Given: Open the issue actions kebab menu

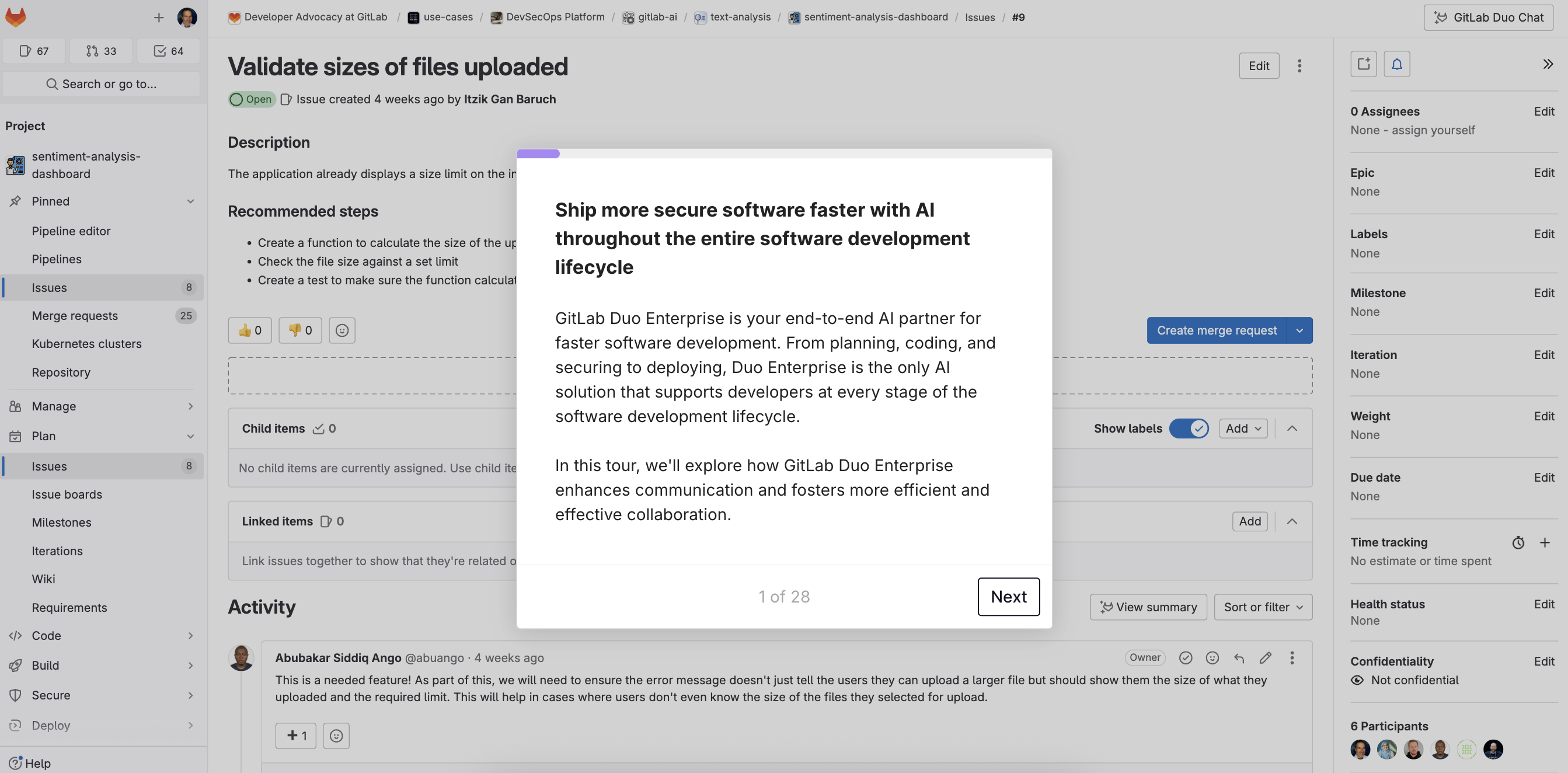Looking at the screenshot, I should click(x=1299, y=66).
